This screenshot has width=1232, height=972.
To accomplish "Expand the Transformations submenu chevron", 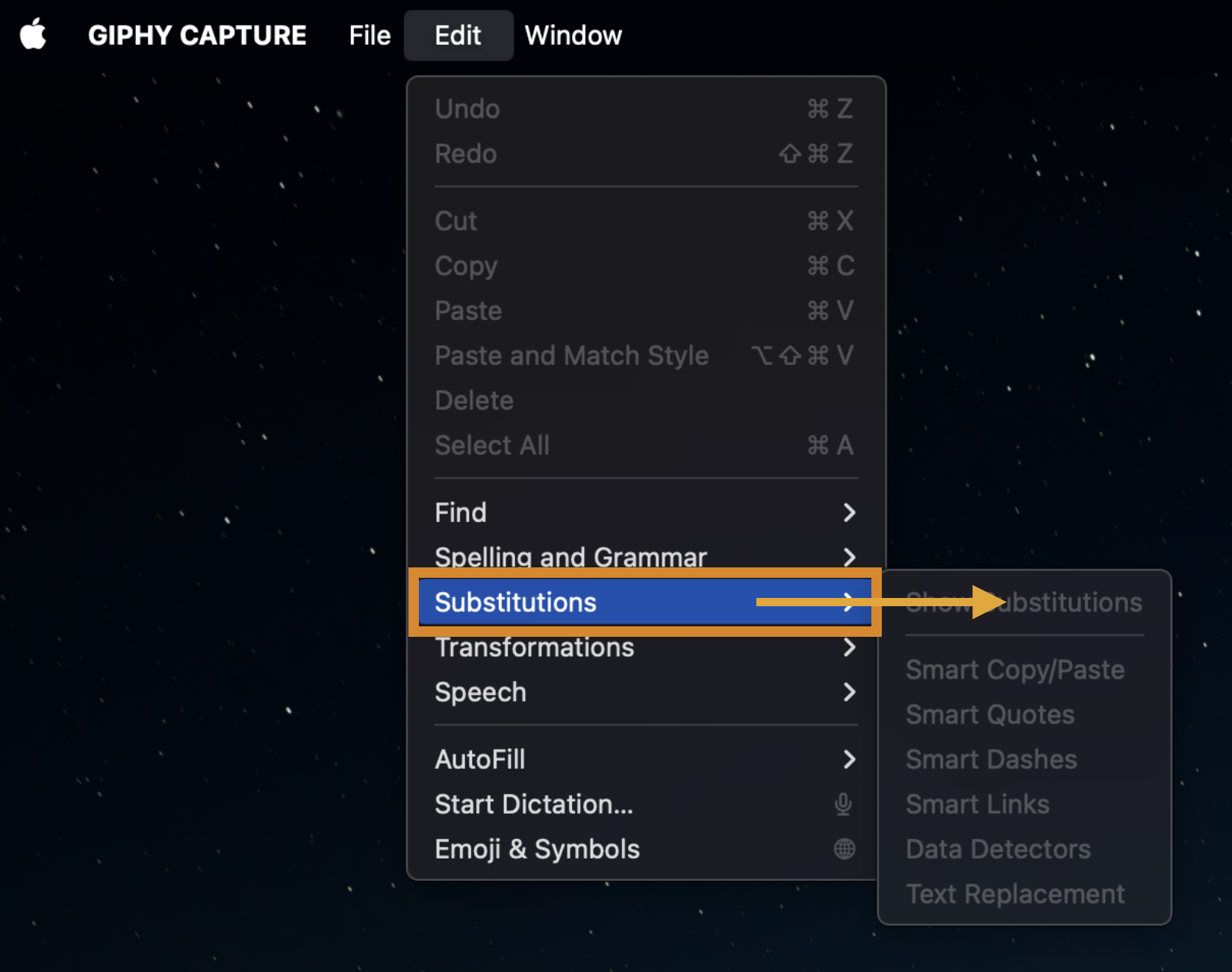I will 849,647.
